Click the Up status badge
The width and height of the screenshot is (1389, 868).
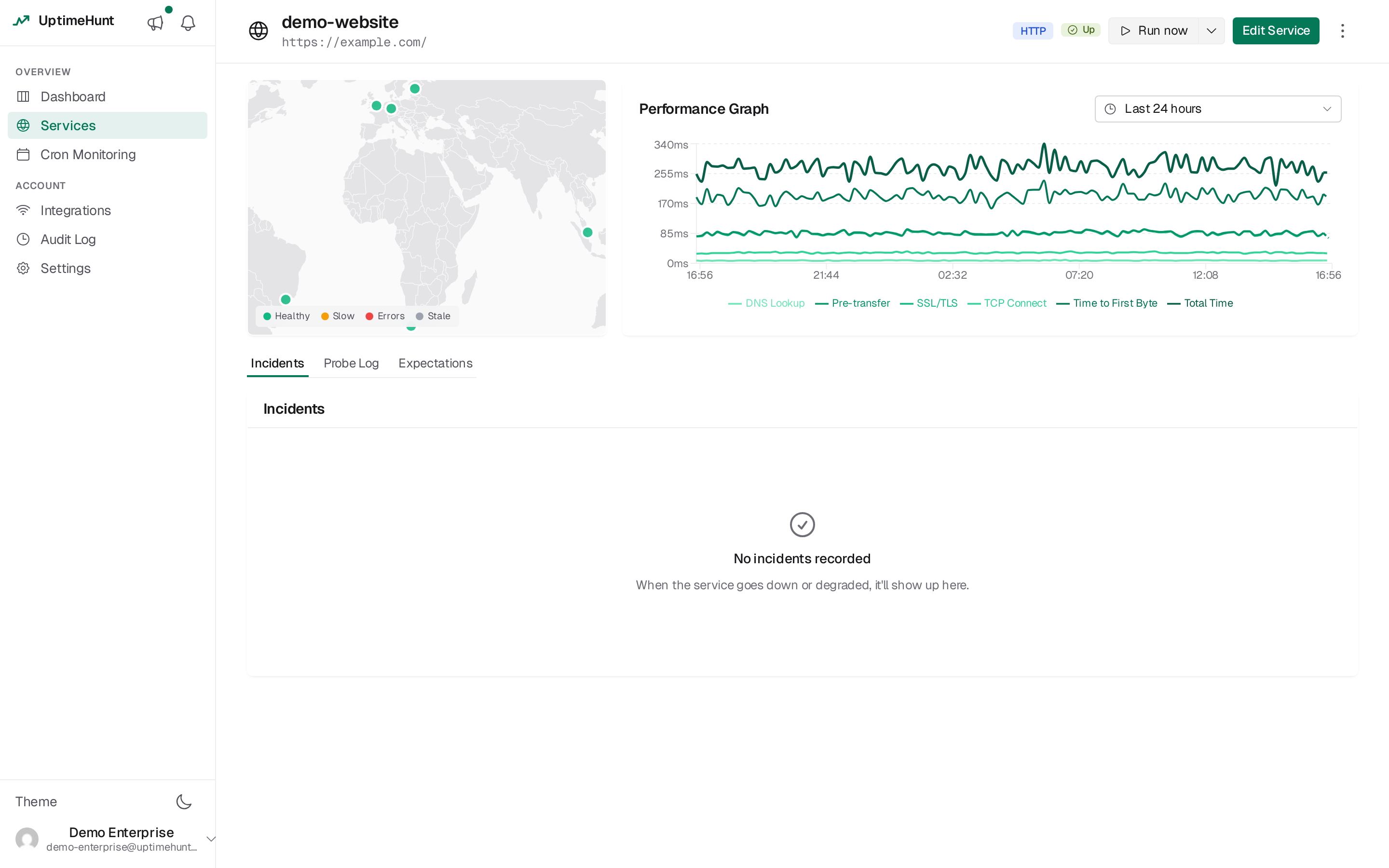tap(1080, 30)
